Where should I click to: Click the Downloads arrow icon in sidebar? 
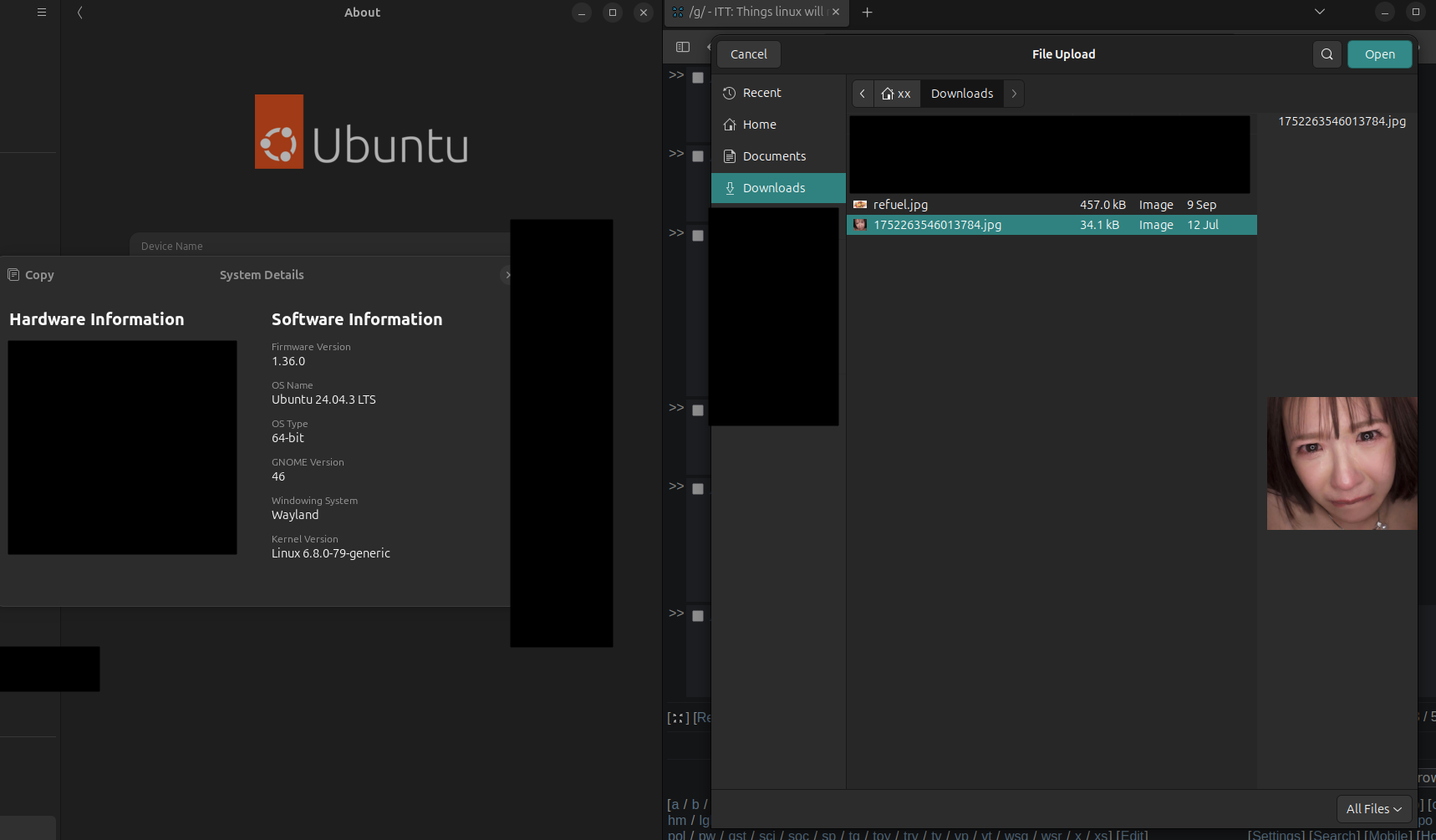[730, 188]
